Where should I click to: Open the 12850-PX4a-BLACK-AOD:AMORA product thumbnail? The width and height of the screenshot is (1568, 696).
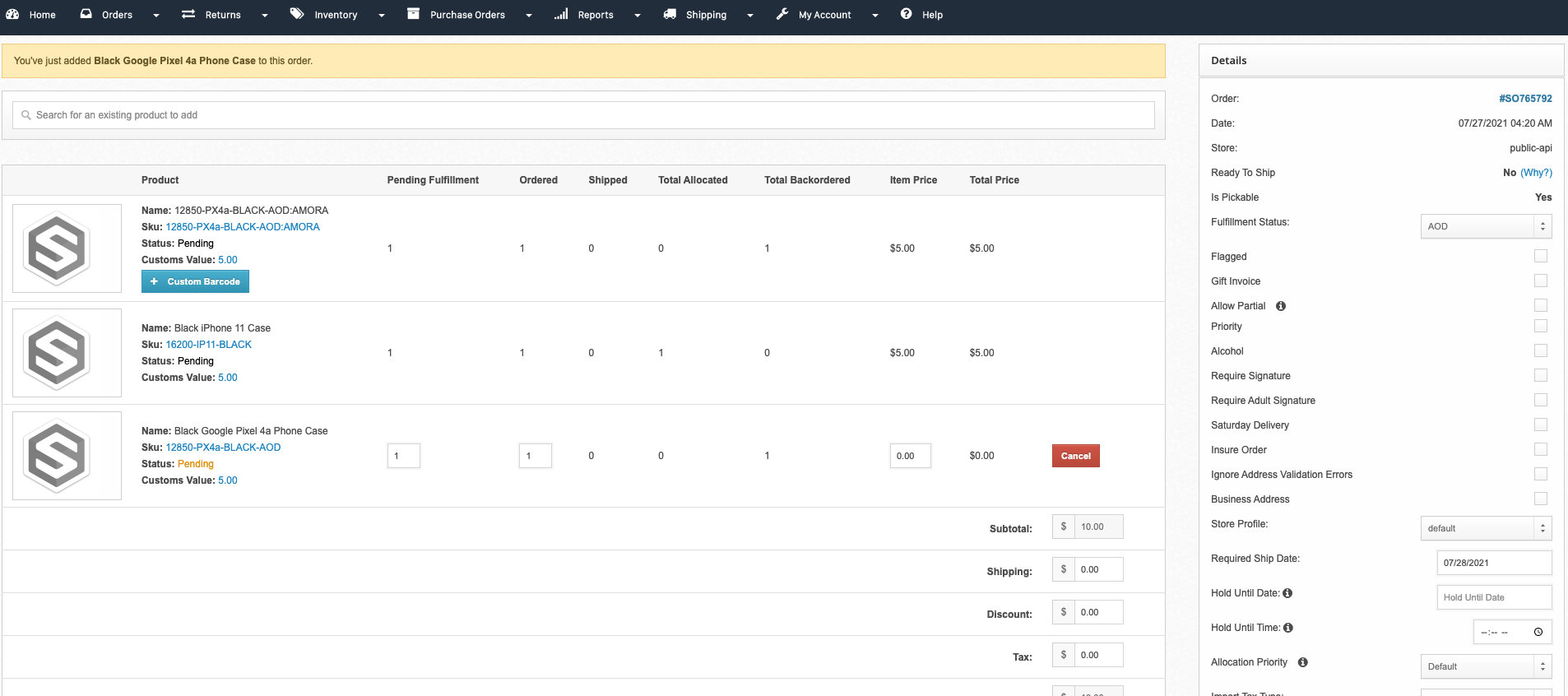point(67,248)
